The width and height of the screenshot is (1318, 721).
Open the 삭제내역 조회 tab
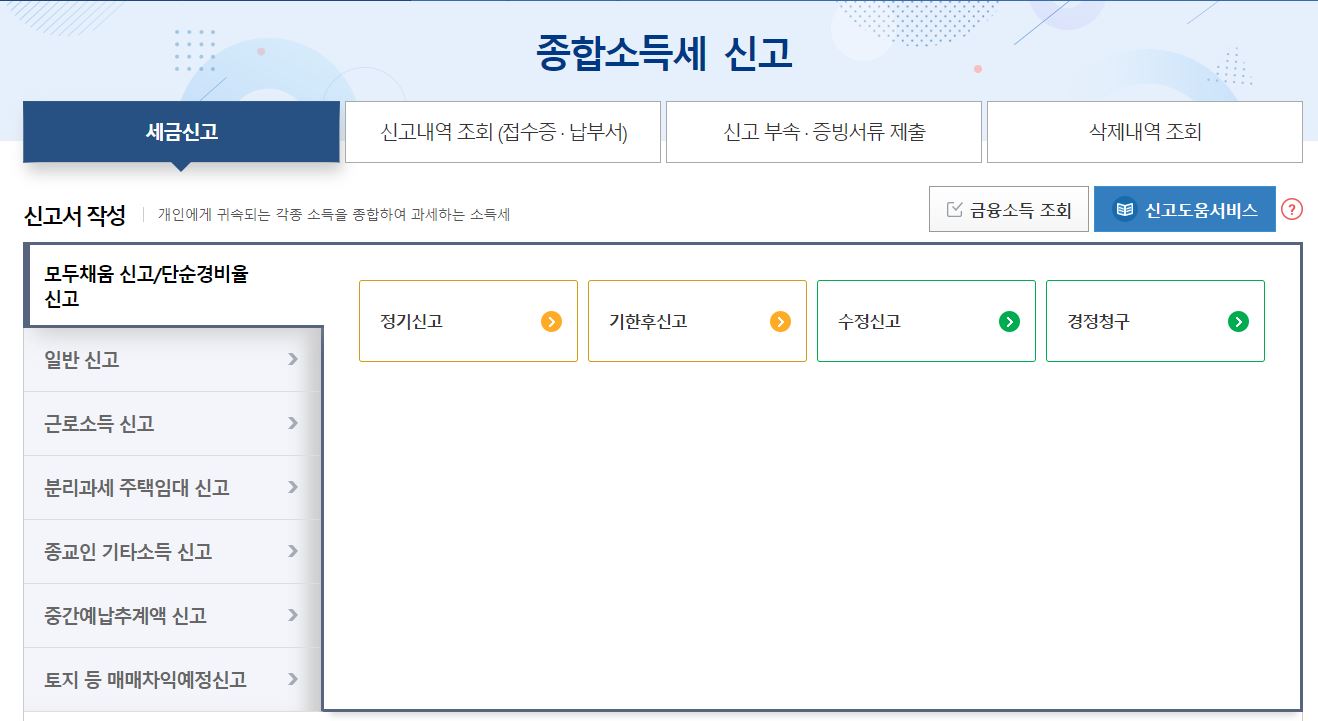[x=1145, y=131]
